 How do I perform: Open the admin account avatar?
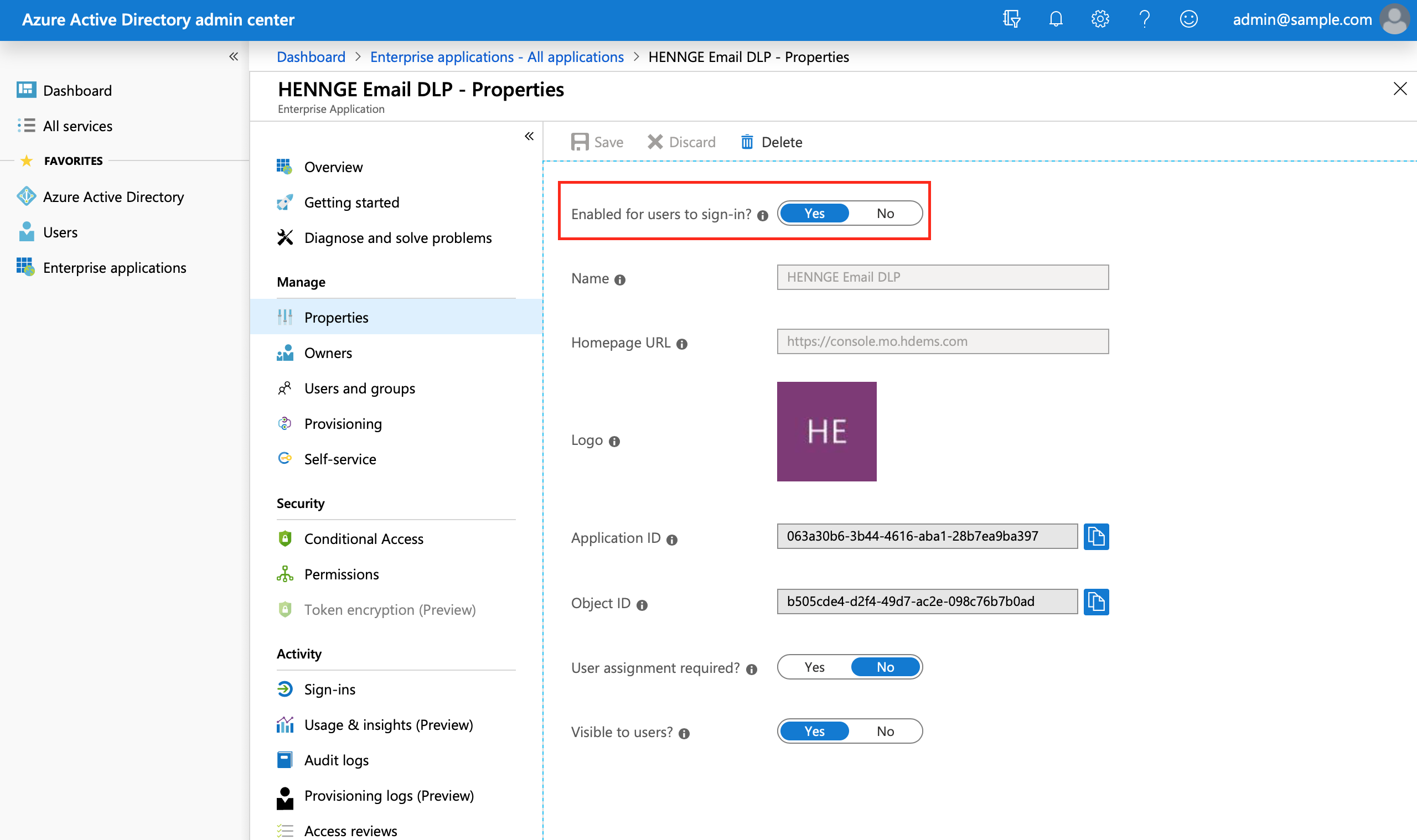pos(1395,19)
